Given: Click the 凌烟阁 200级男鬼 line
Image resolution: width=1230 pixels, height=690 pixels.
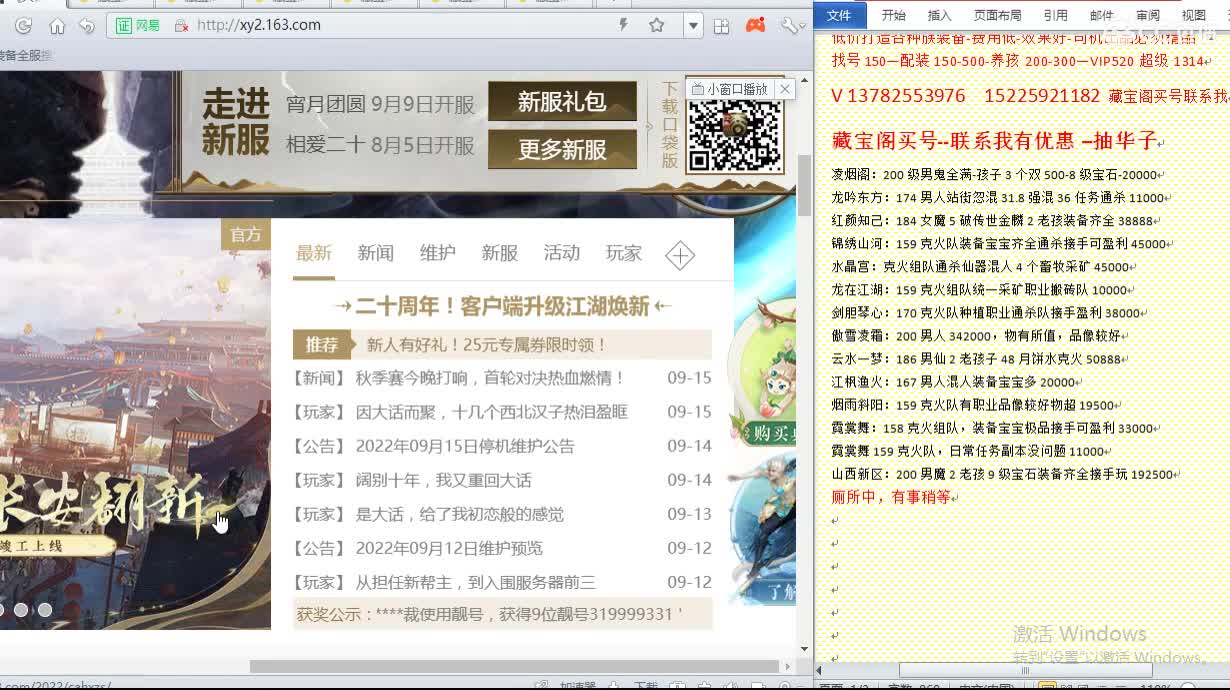Looking at the screenshot, I should coord(998,174).
